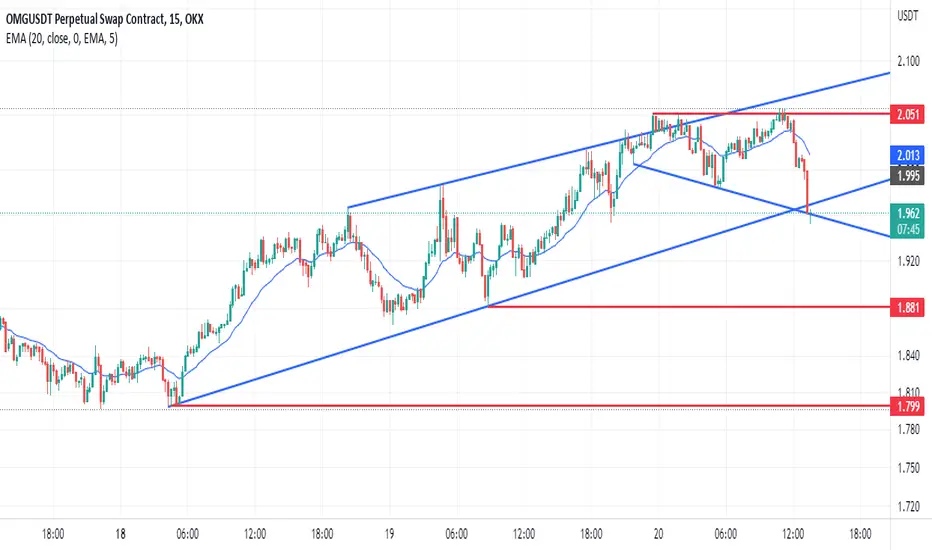Click the 2.100 level on price scale
932x550 pixels.
[908, 61]
